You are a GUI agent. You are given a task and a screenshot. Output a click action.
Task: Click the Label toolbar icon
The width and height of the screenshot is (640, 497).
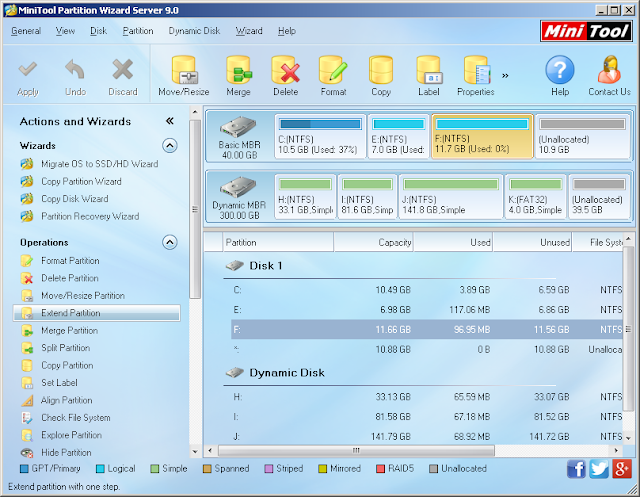(x=429, y=70)
